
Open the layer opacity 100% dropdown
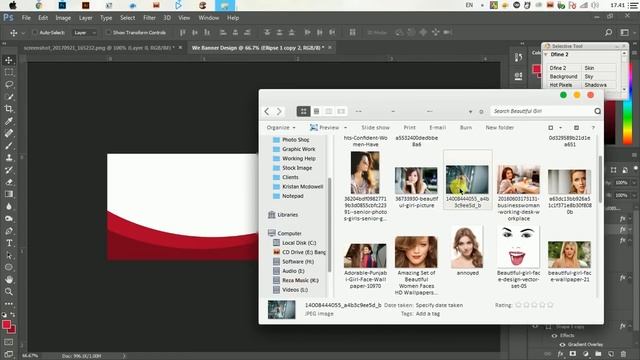point(633,182)
